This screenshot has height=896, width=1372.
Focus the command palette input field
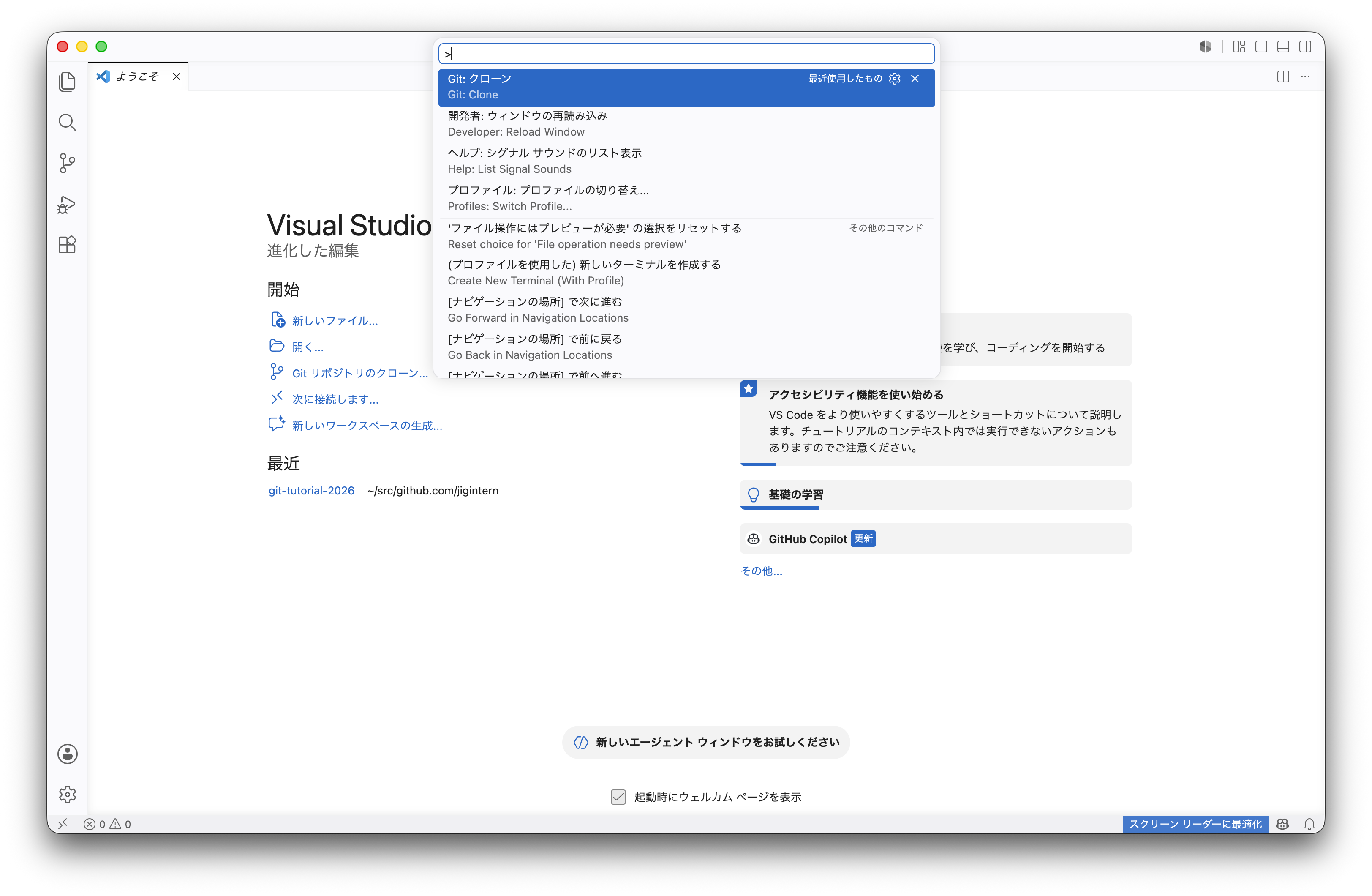coord(686,54)
